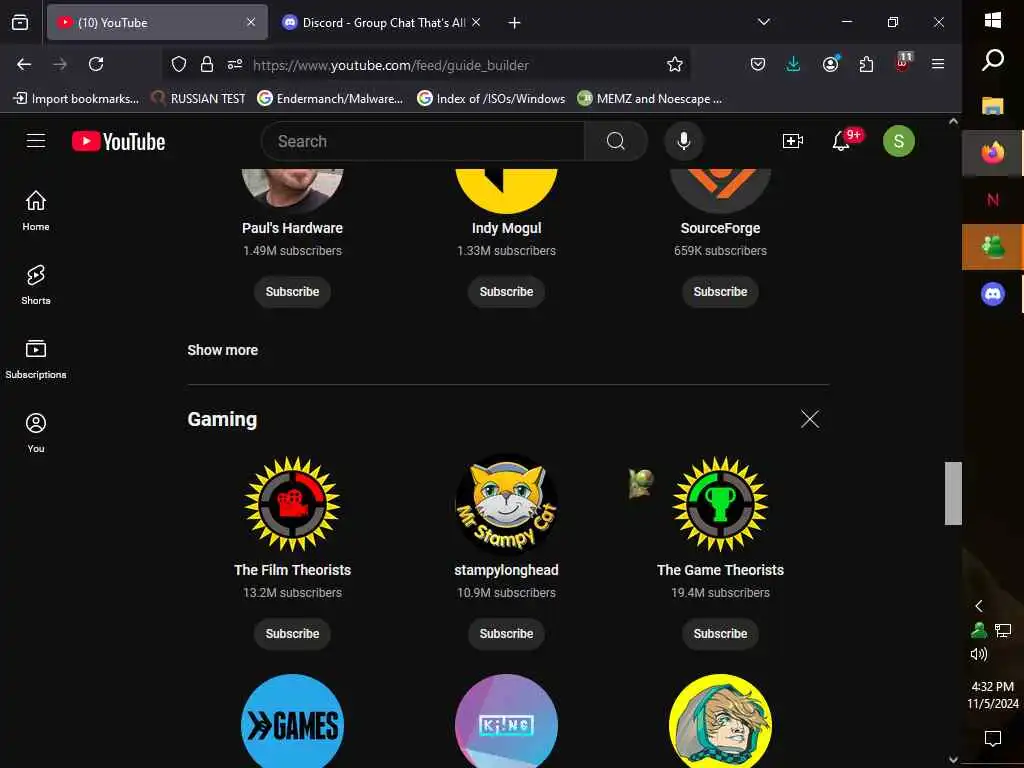Viewport: 1024px width, 768px height.
Task: Open the Firefox downloads arrow icon
Action: click(x=793, y=64)
